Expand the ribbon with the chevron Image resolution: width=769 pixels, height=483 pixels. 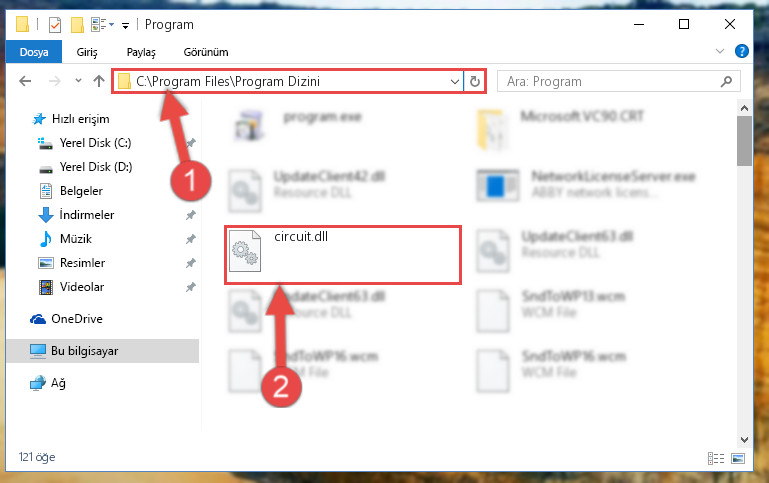719,51
